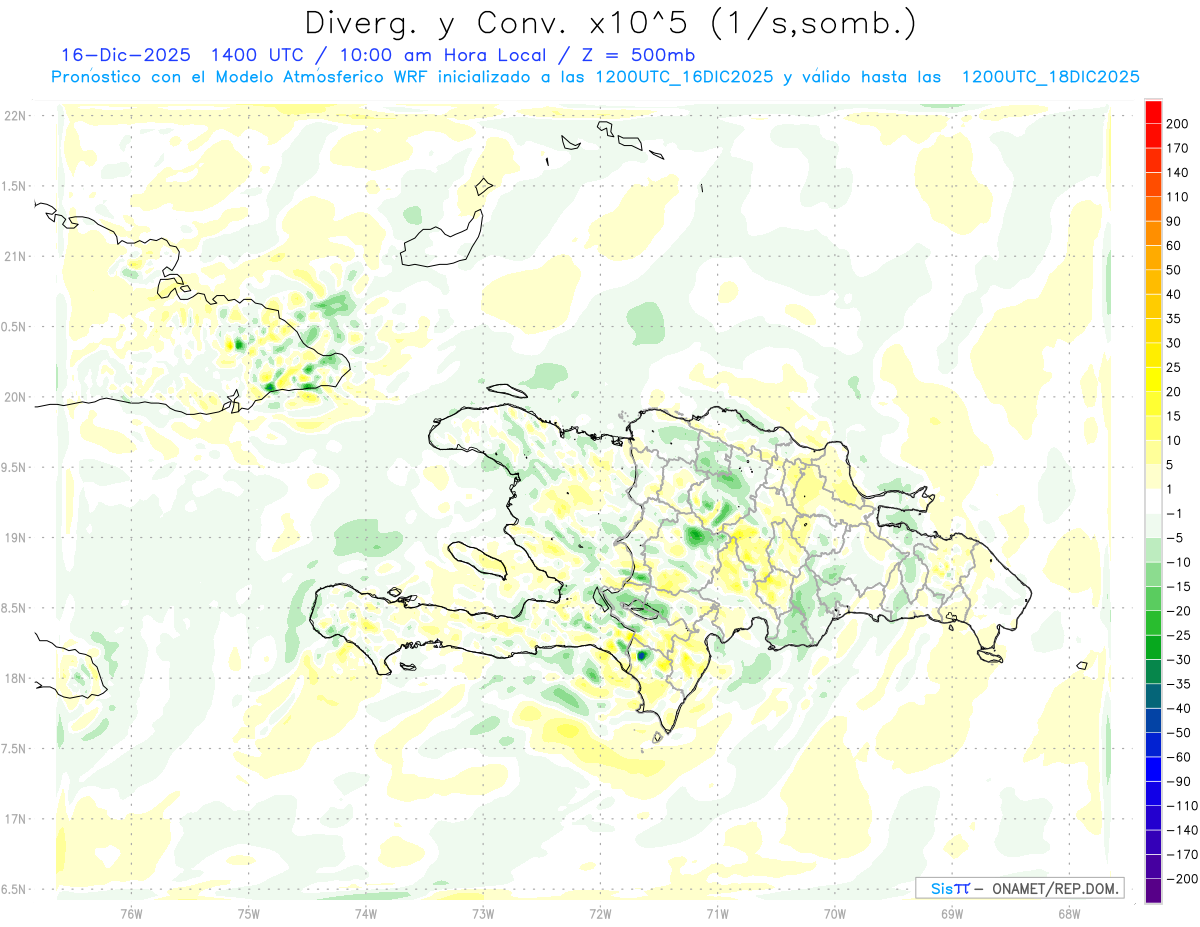Click the 'Z = 500mb' level text
This screenshot has width=1200, height=927.
639,55
